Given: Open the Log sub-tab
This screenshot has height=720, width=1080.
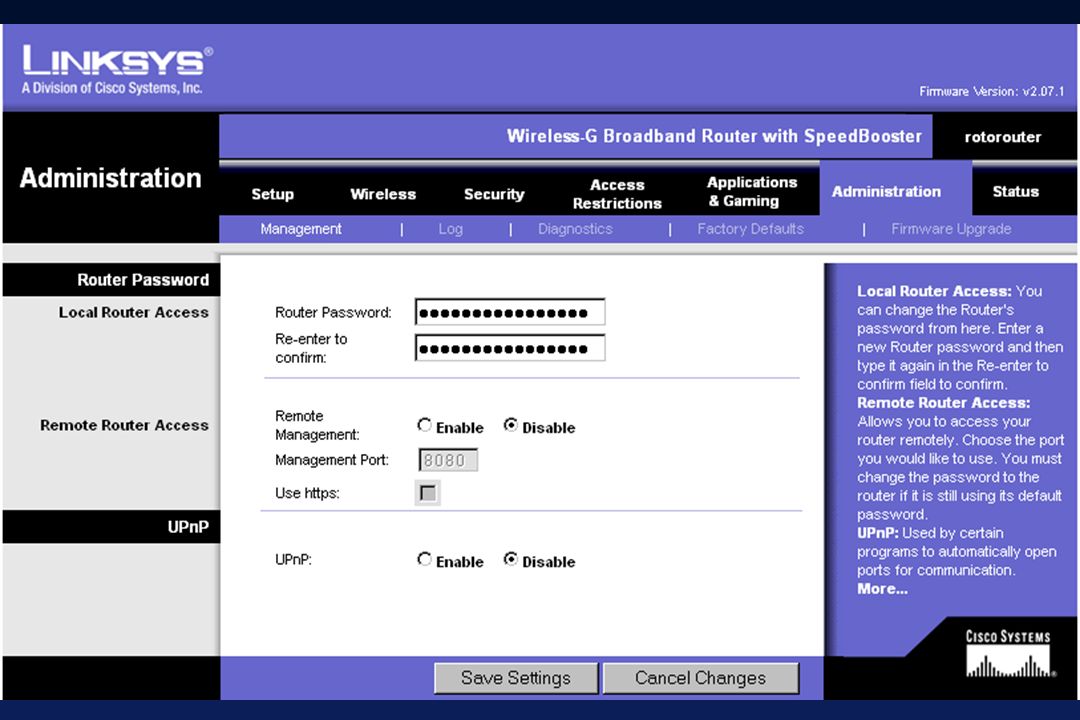Looking at the screenshot, I should click(450, 229).
